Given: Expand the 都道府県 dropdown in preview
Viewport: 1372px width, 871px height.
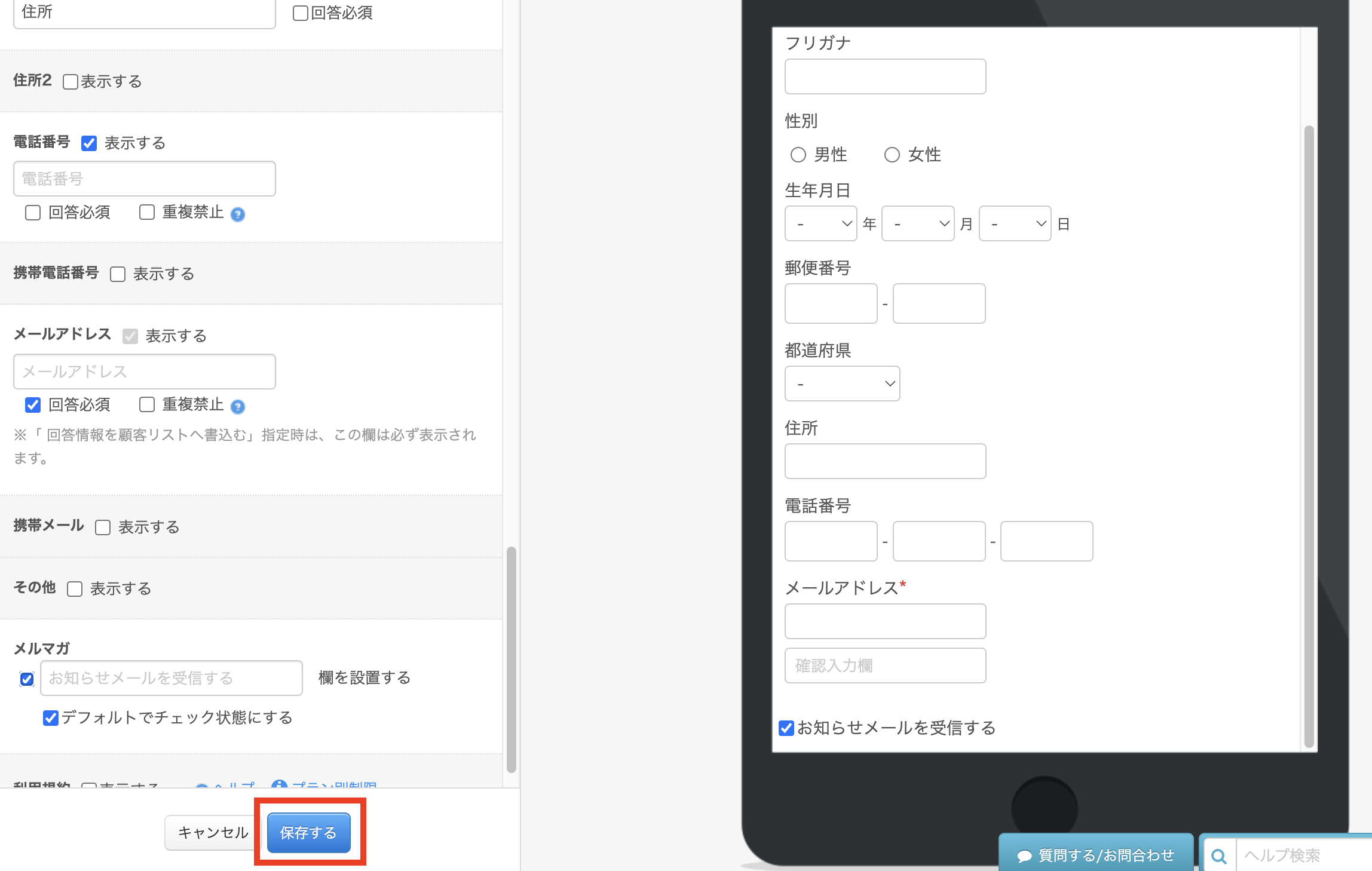Looking at the screenshot, I should [842, 384].
